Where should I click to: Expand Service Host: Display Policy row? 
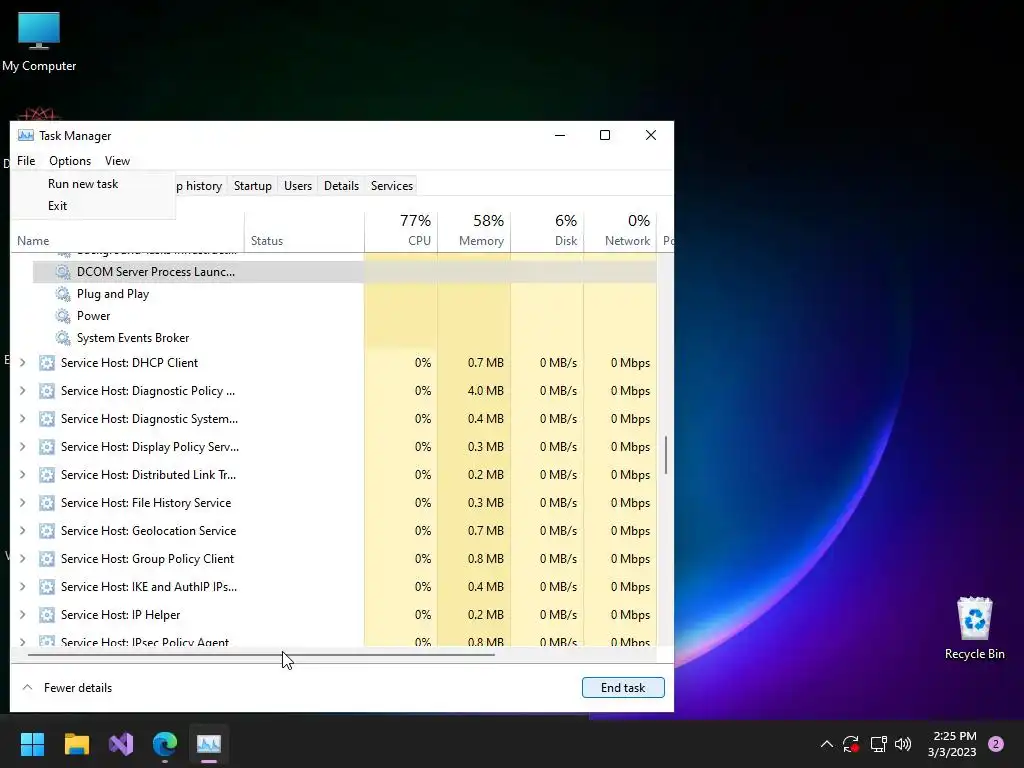point(23,447)
